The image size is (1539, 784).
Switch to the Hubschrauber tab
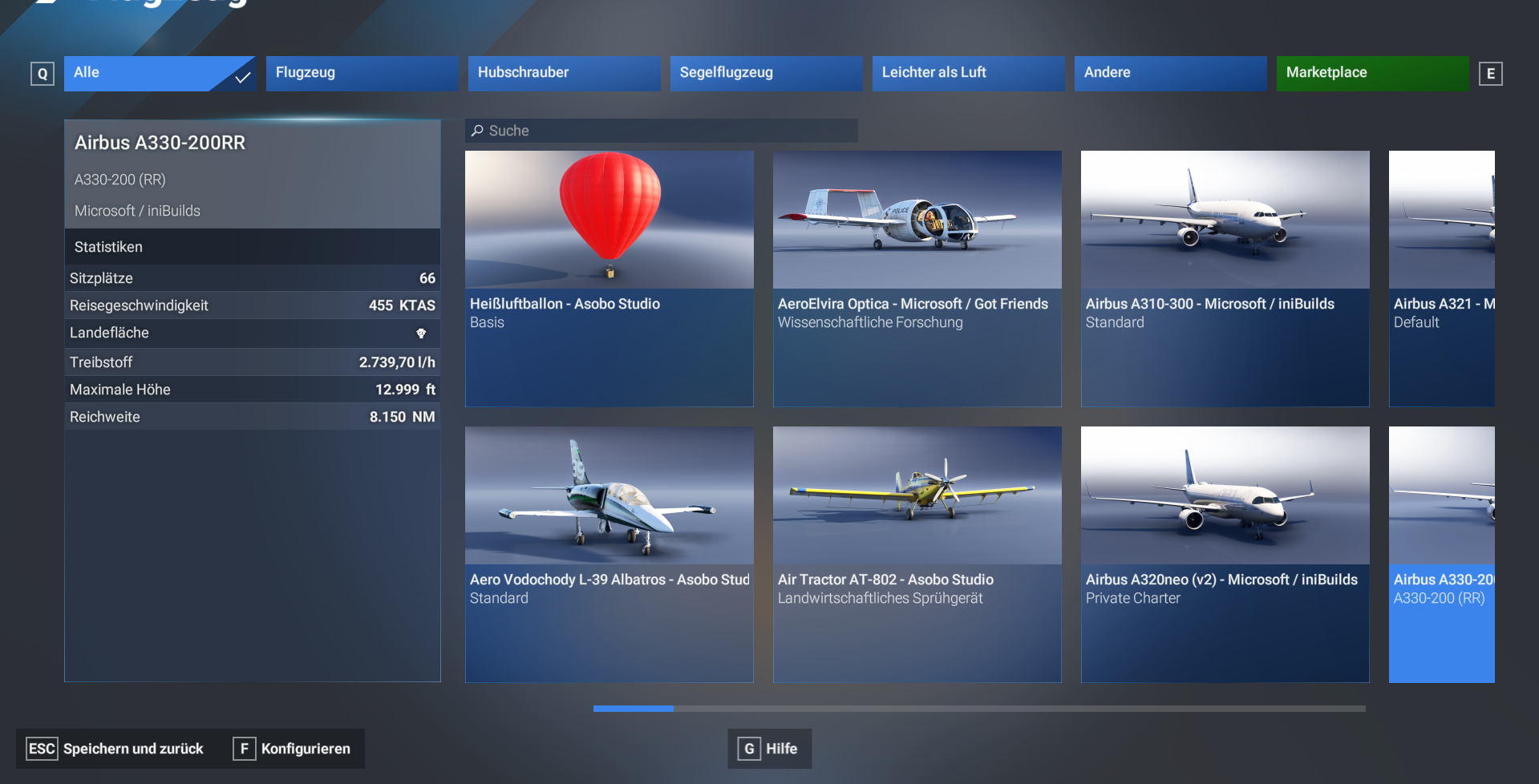pyautogui.click(x=565, y=74)
